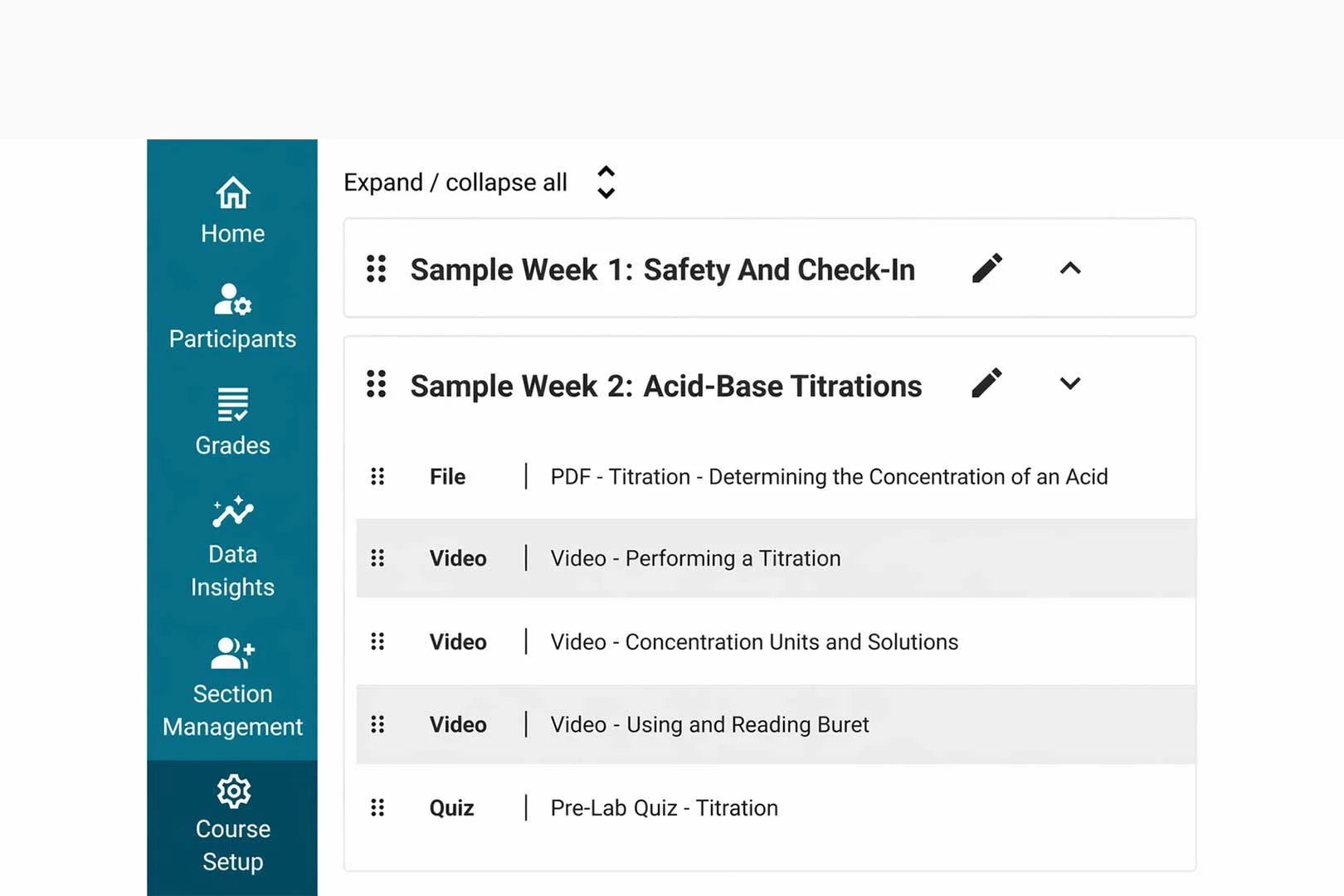Click the 'Quiz' type label

click(452, 808)
